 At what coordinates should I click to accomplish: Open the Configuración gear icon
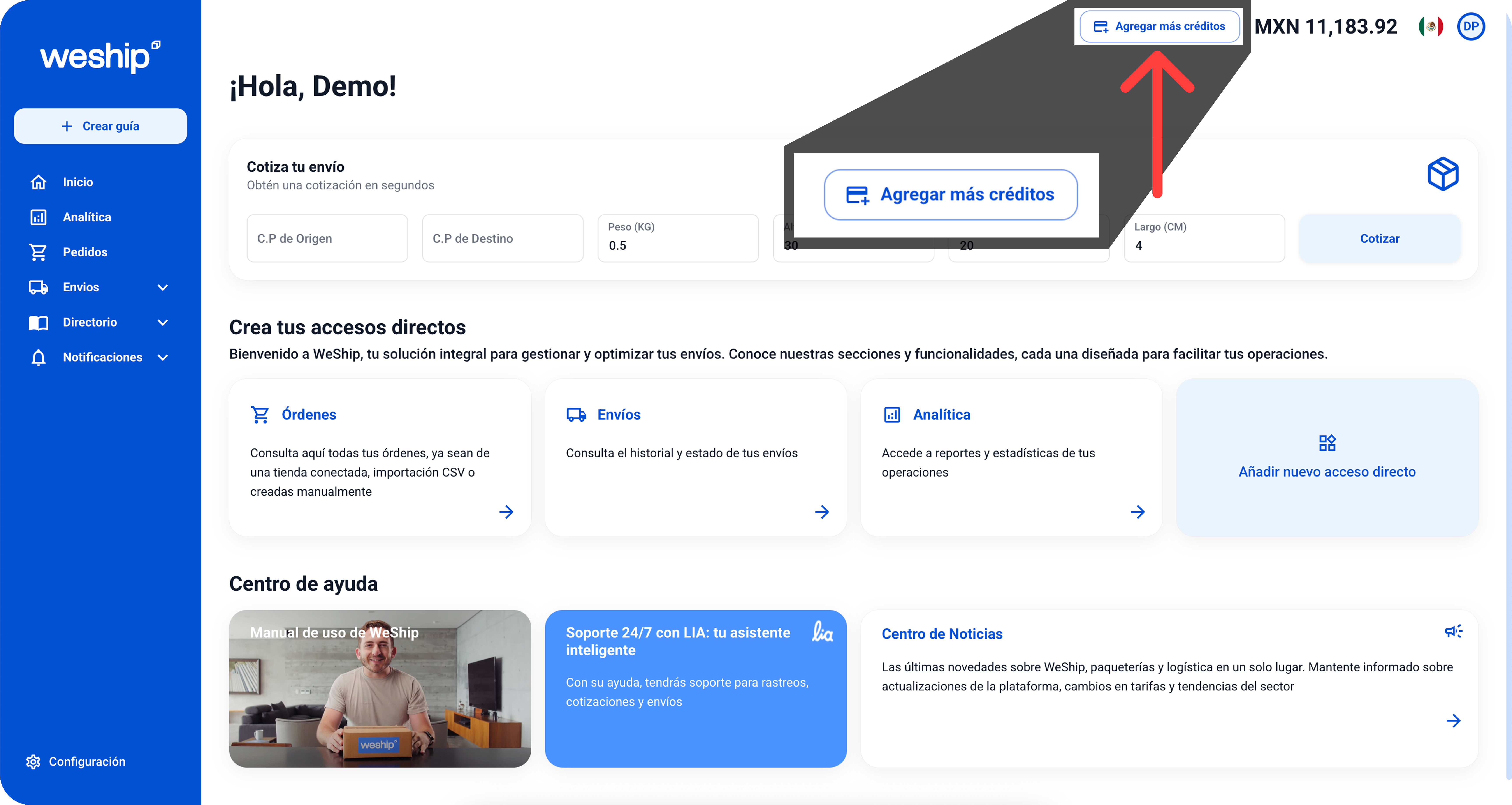33,762
